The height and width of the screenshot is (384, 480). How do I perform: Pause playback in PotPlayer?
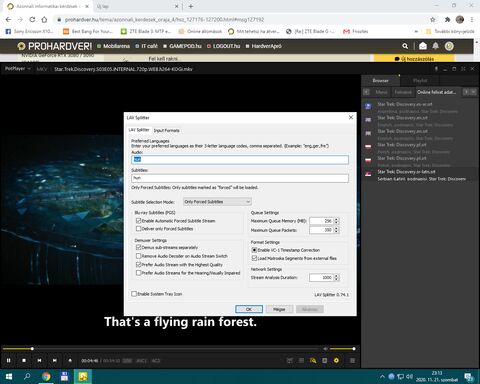(x=8, y=360)
